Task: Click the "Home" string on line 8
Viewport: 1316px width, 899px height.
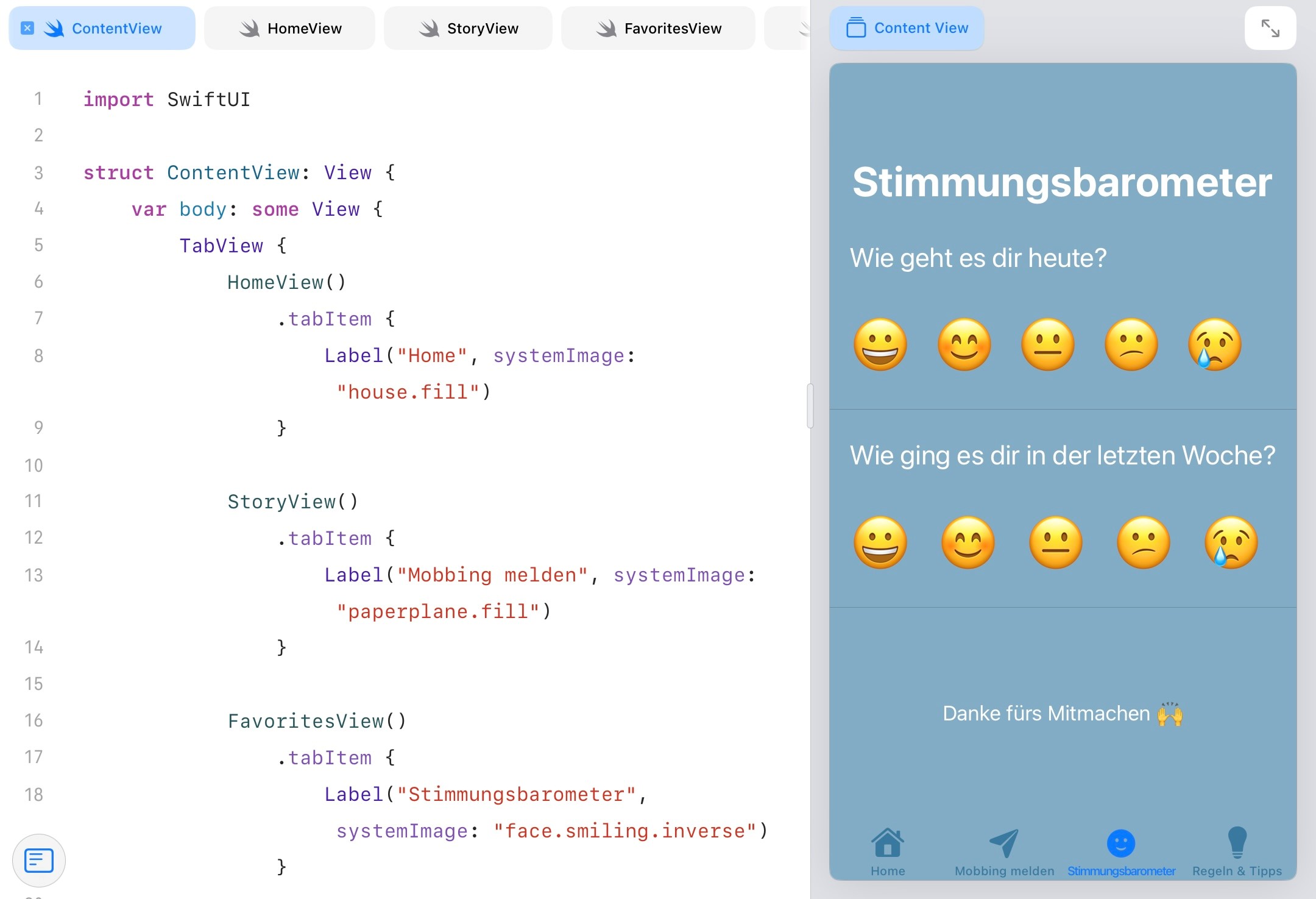Action: click(432, 355)
